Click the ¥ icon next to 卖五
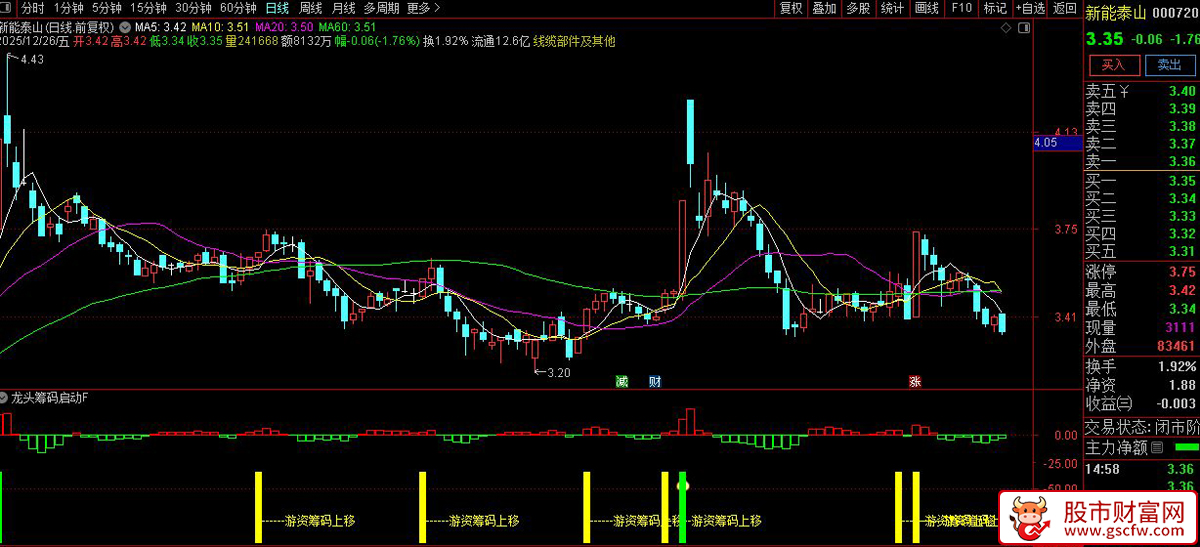This screenshot has height=547, width=1200. point(1124,92)
